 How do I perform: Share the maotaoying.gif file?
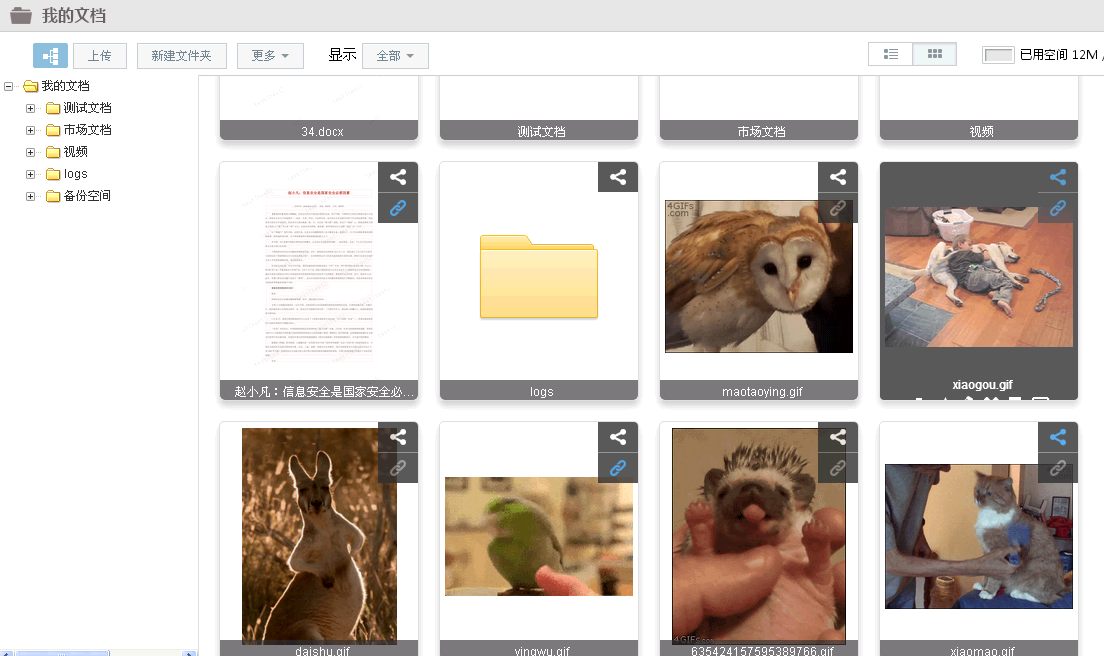838,178
